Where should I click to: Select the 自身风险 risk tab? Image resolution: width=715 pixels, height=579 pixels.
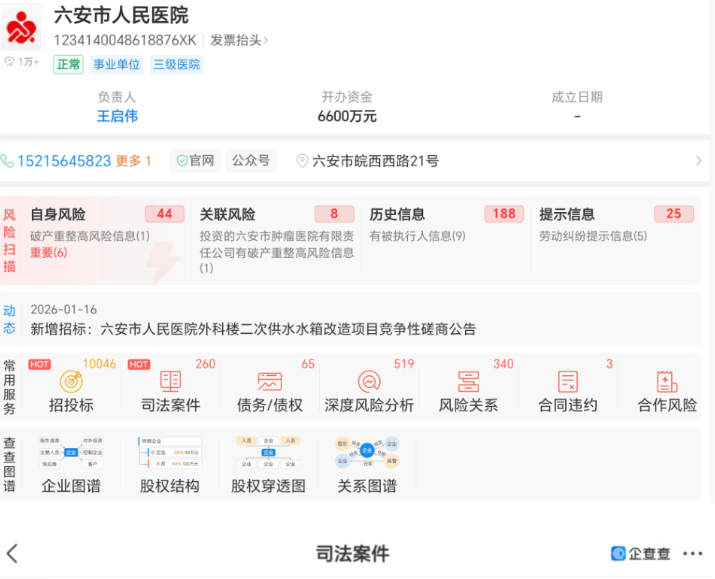58,214
